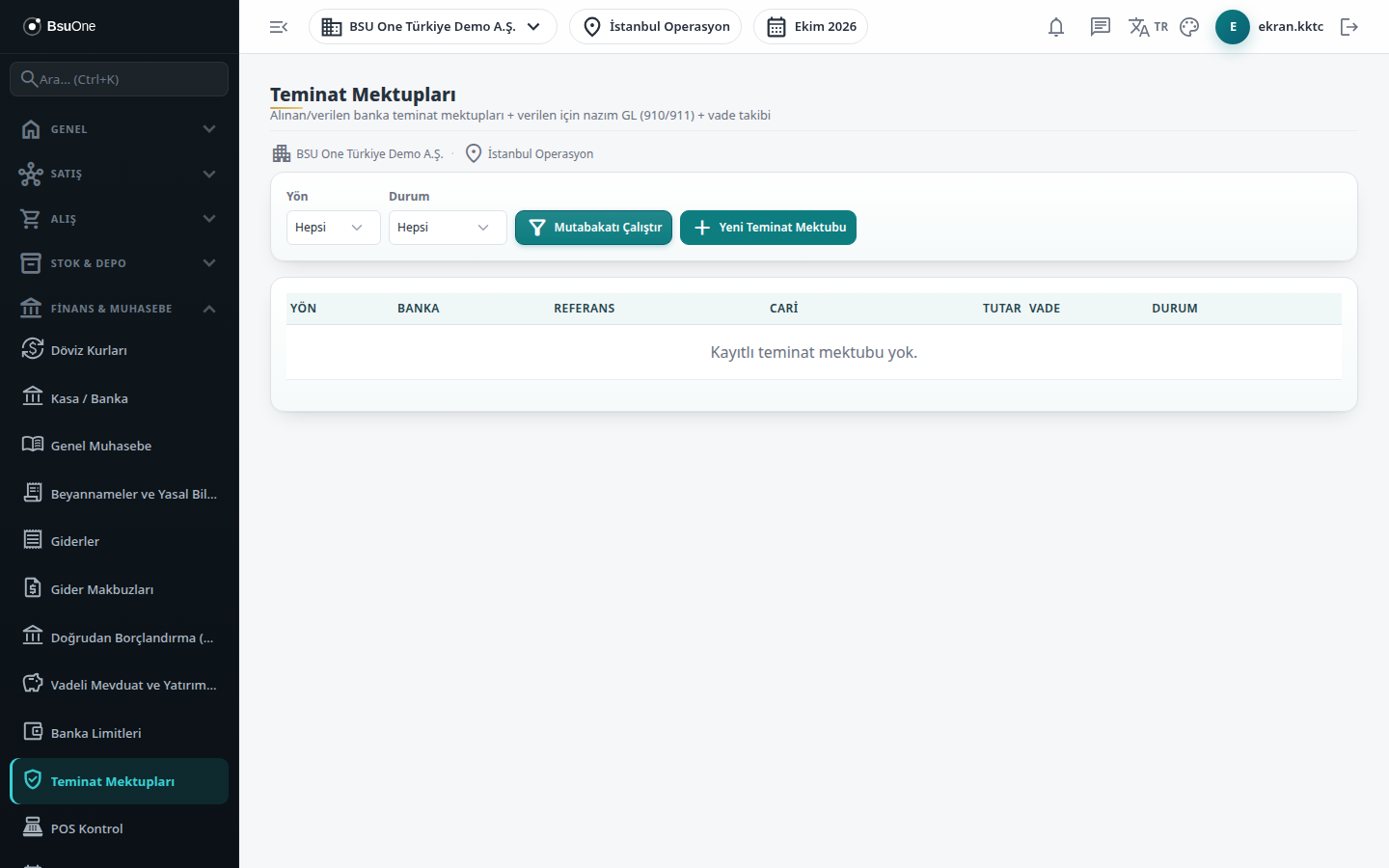
Task: Go to Banka Limitleri
Action: (x=120, y=733)
